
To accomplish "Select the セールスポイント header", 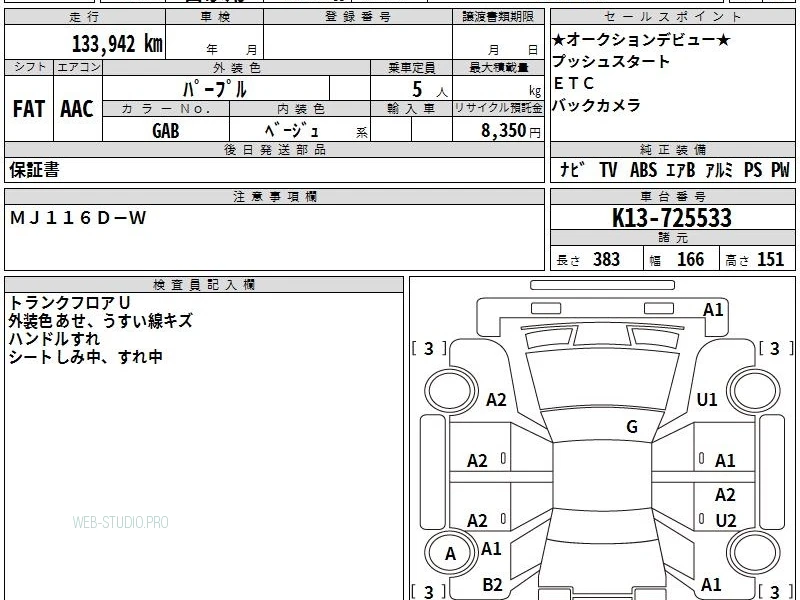I will click(x=672, y=17).
